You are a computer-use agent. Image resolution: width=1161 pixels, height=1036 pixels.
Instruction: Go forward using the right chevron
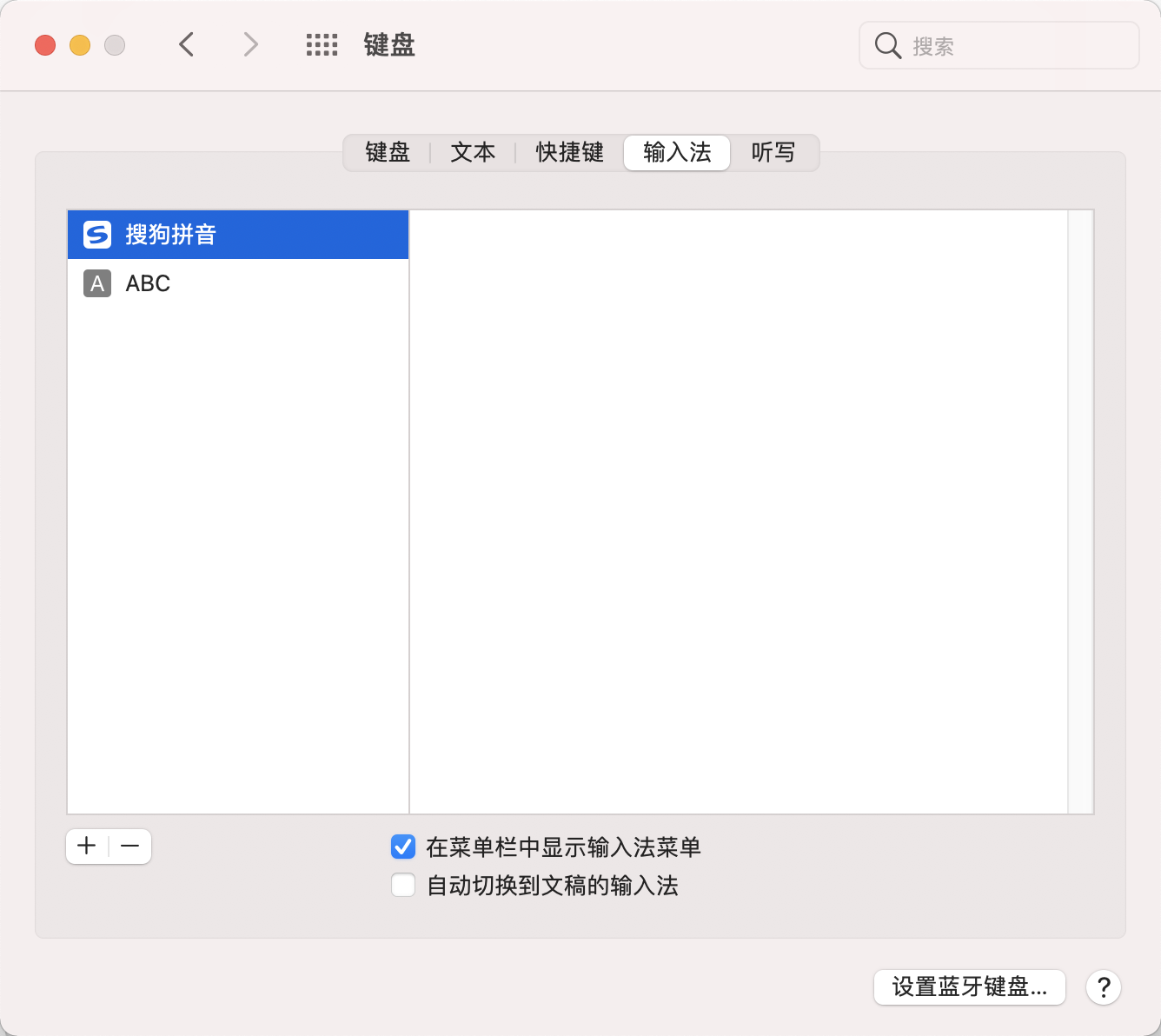point(250,44)
